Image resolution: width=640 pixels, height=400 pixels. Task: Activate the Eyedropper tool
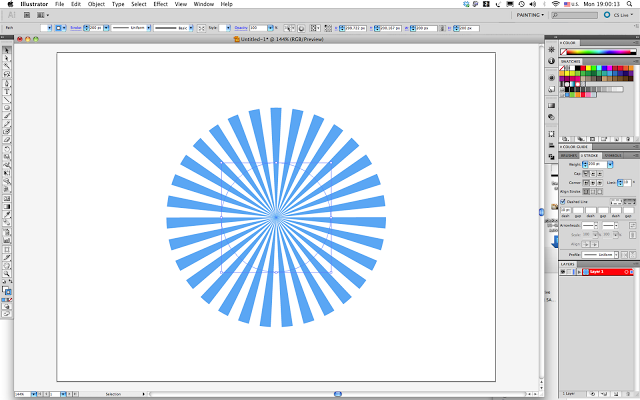tap(6, 215)
